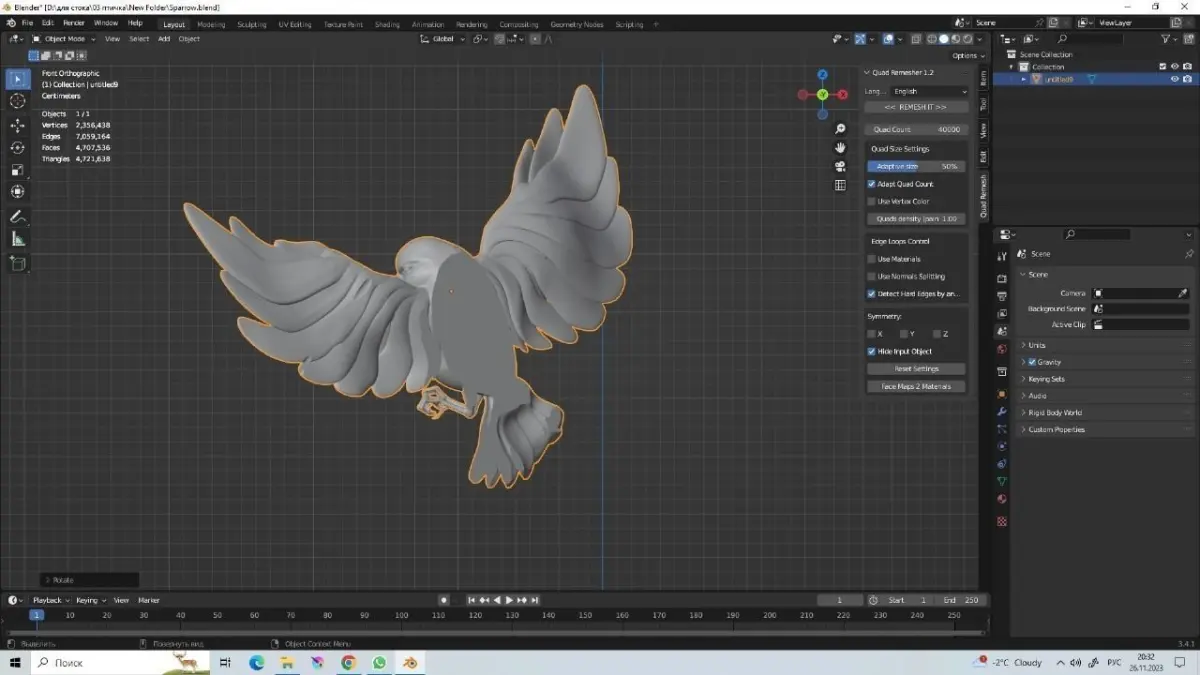Enable Use Materials checkbox

click(x=872, y=259)
